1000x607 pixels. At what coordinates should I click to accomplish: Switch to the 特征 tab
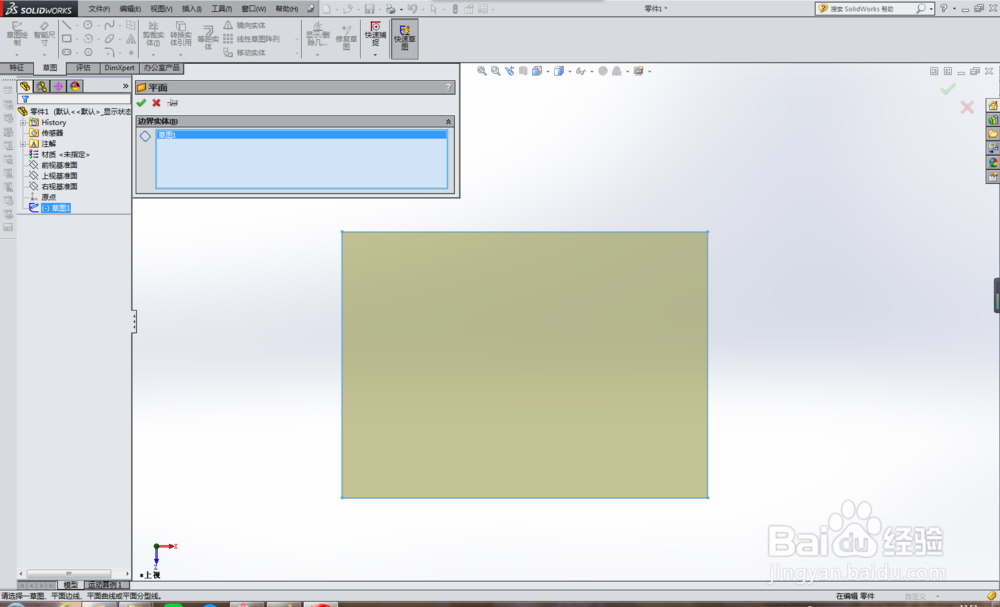pyautogui.click(x=17, y=68)
